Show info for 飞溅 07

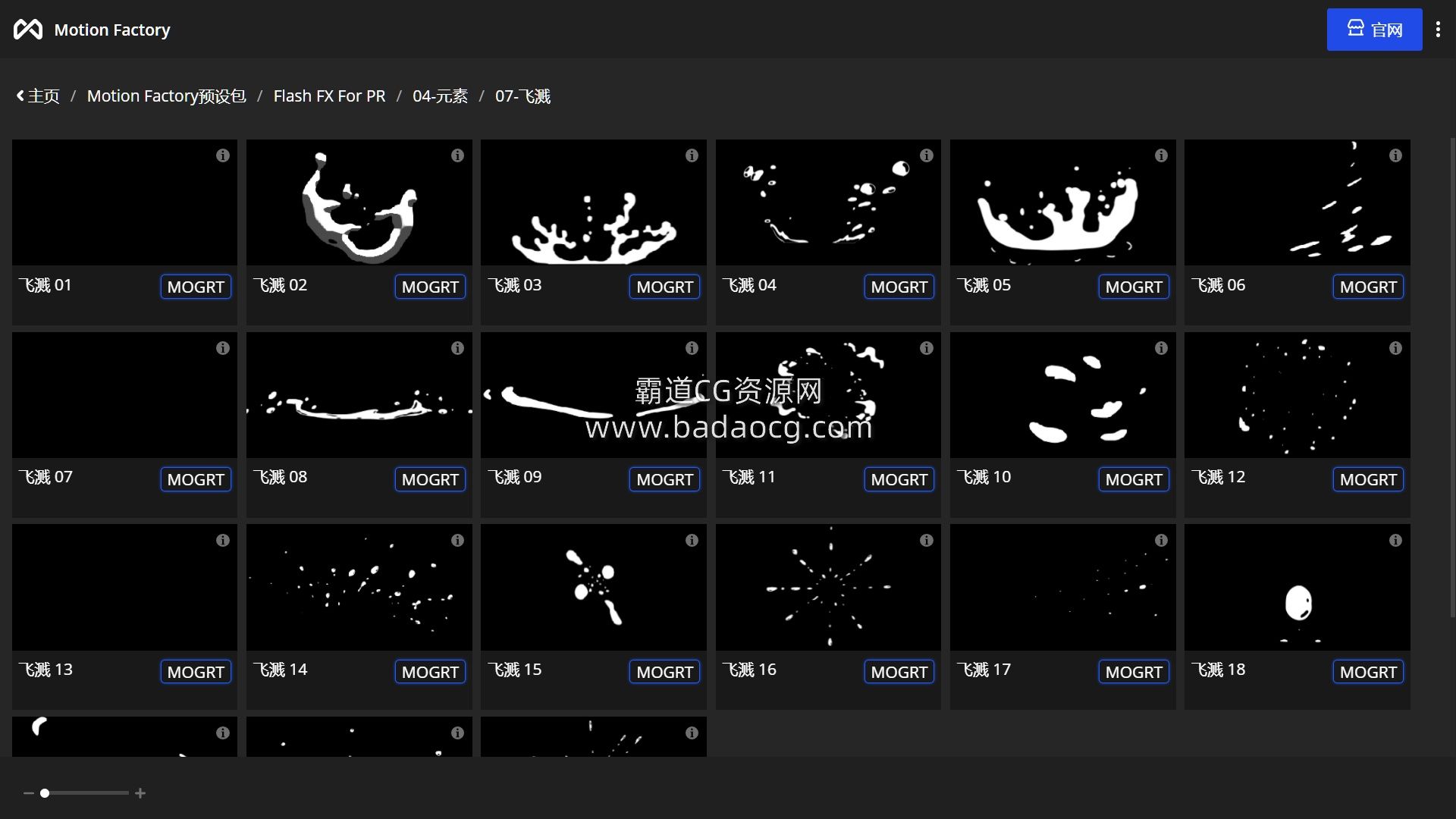222,348
